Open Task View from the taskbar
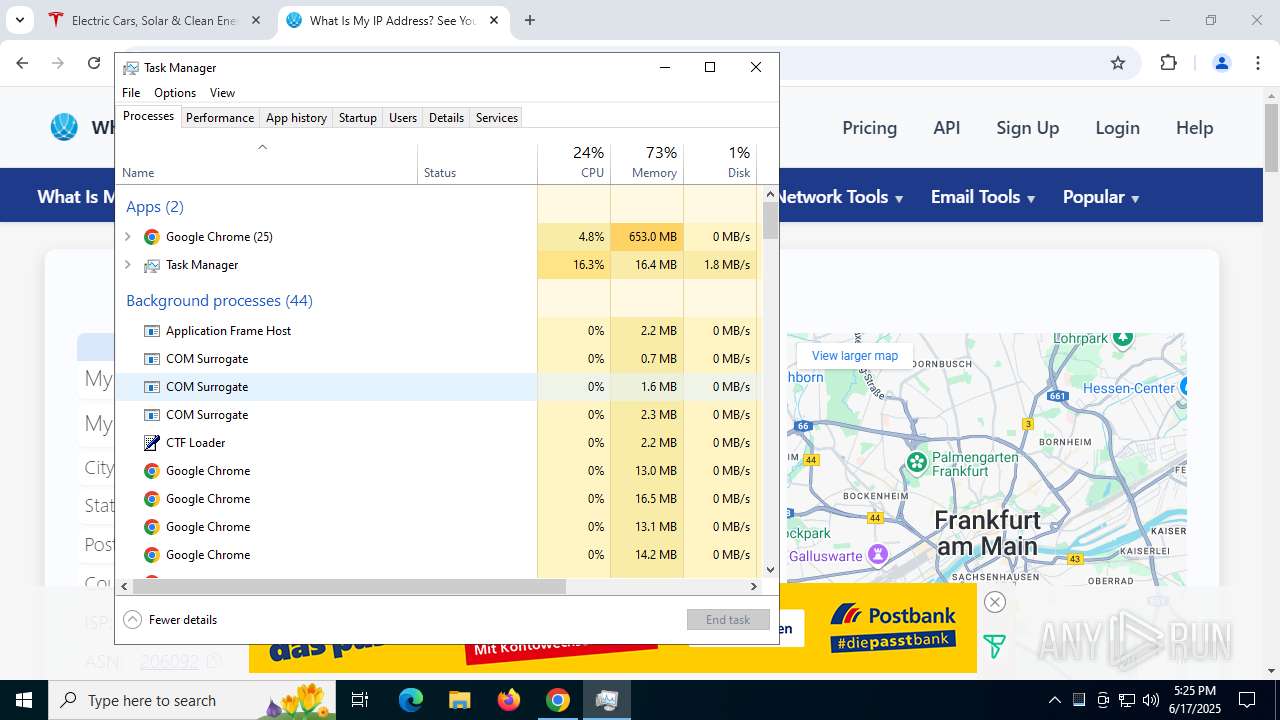Screen dimensions: 1280x720 pyautogui.click(x=360, y=700)
